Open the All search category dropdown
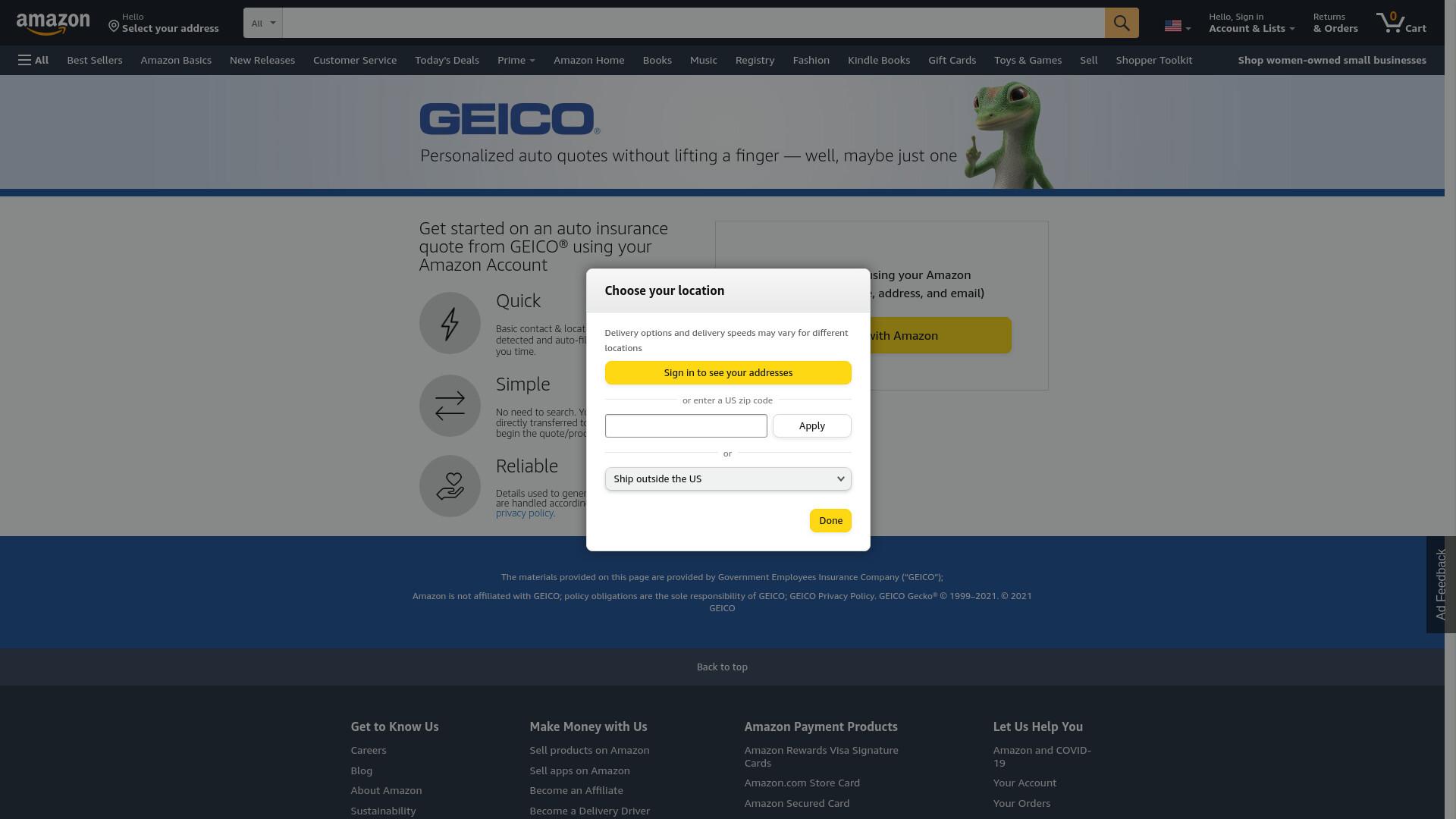This screenshot has height=819, width=1456. [x=263, y=23]
